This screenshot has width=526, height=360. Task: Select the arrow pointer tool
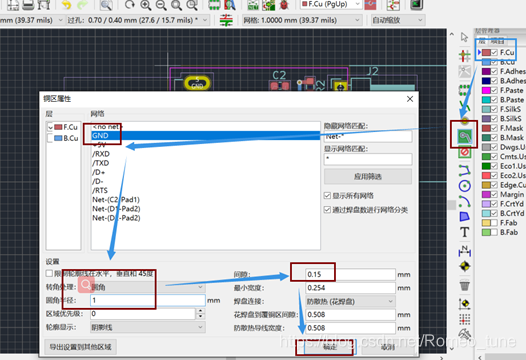point(465,37)
